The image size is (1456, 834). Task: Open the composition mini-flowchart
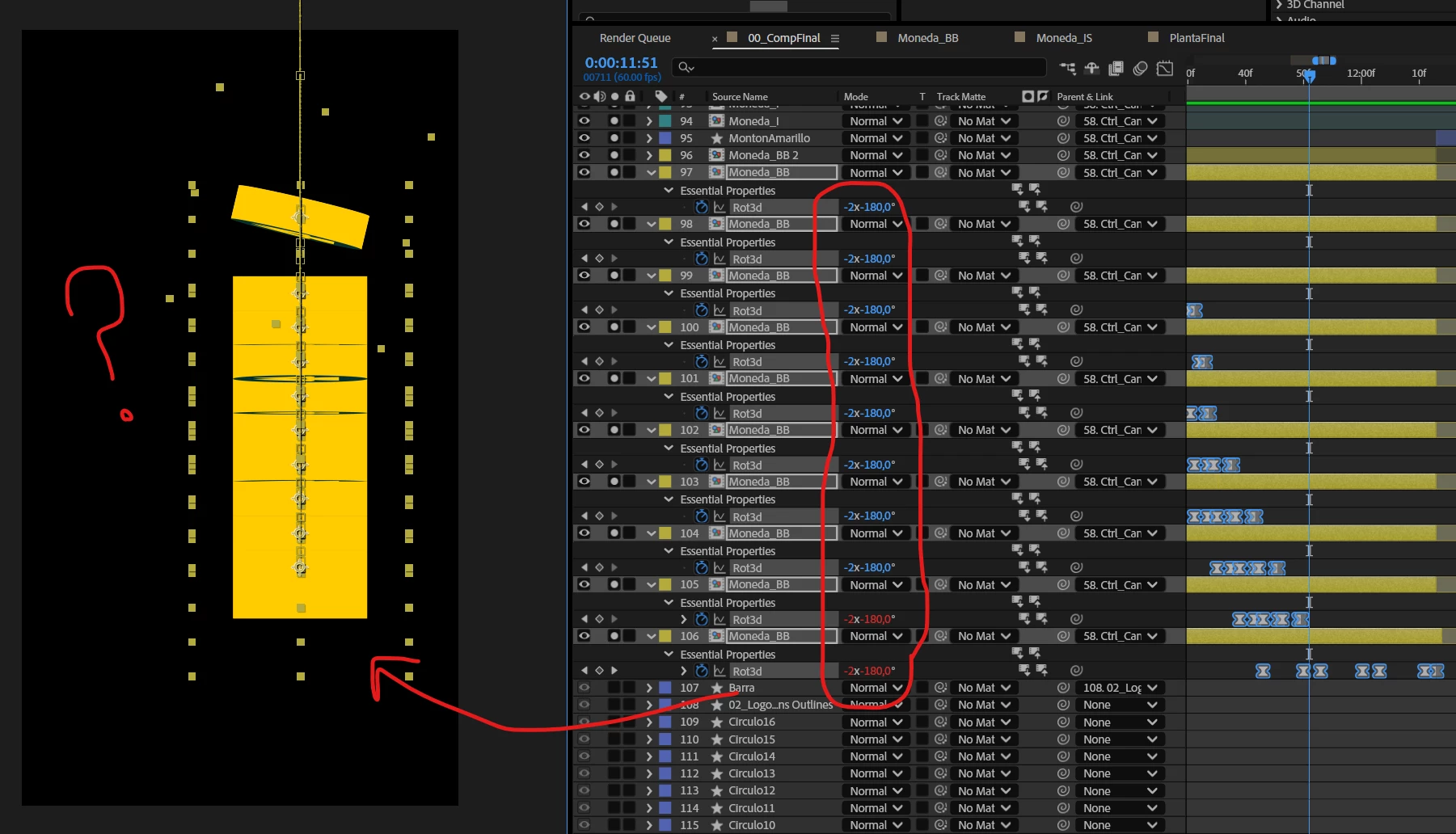(1068, 69)
